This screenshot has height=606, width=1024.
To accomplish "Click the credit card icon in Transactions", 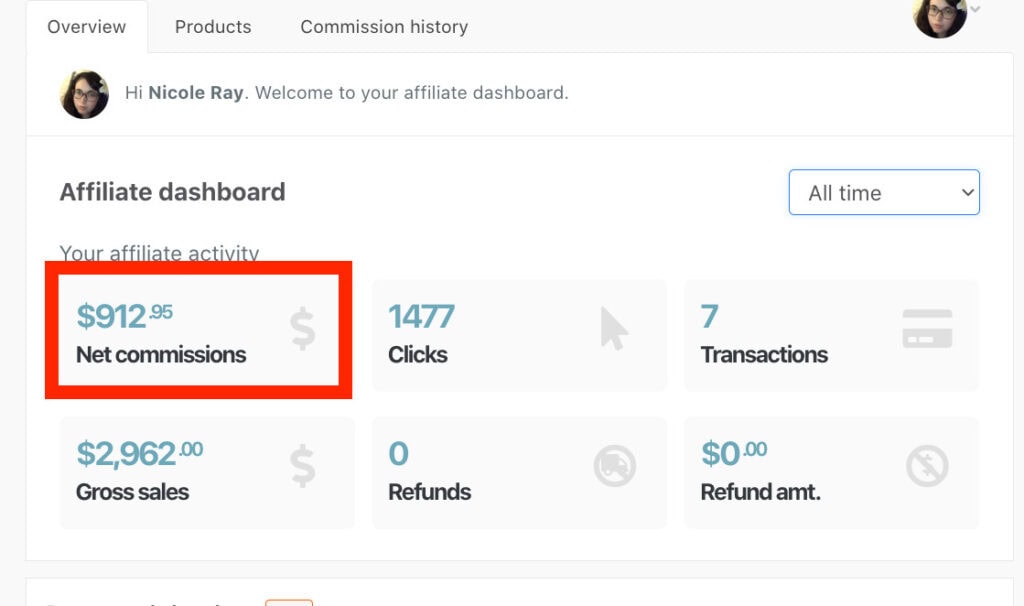I will pos(927,328).
